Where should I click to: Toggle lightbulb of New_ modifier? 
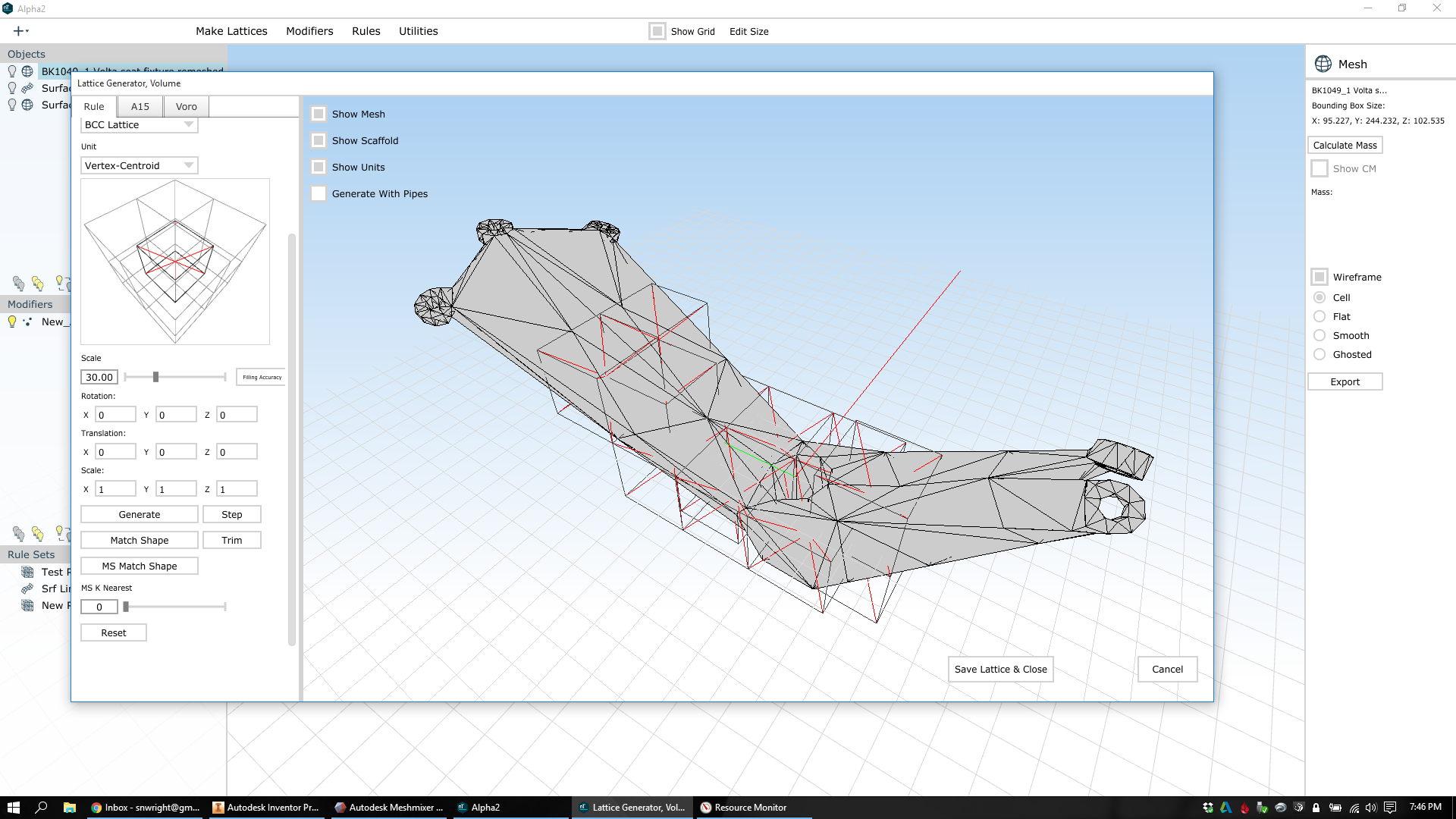[12, 322]
